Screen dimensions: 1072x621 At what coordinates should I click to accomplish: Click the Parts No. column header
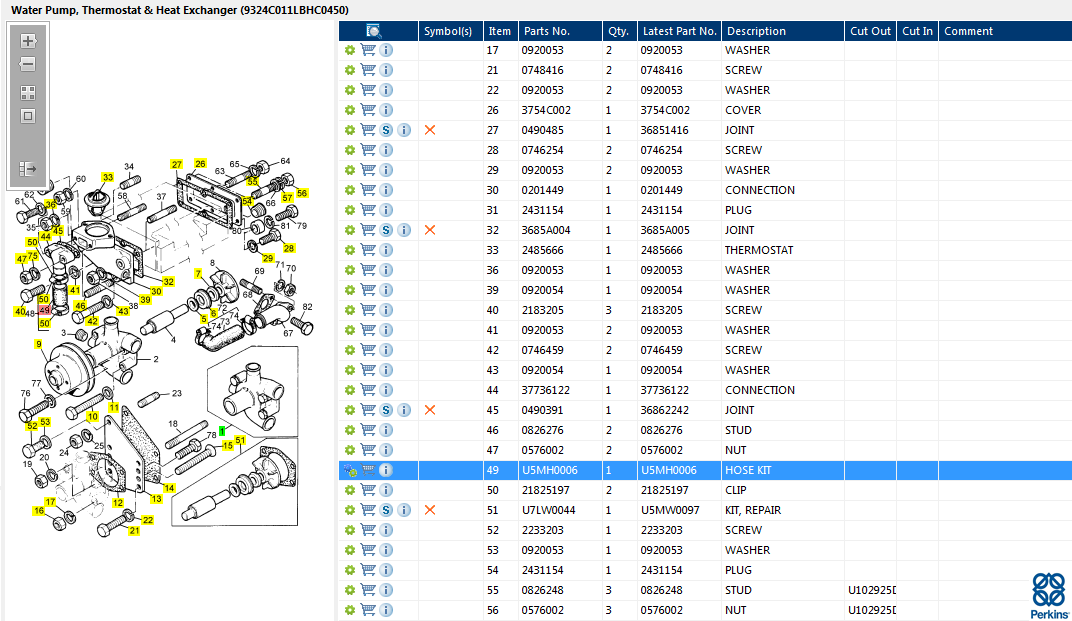pyautogui.click(x=547, y=31)
